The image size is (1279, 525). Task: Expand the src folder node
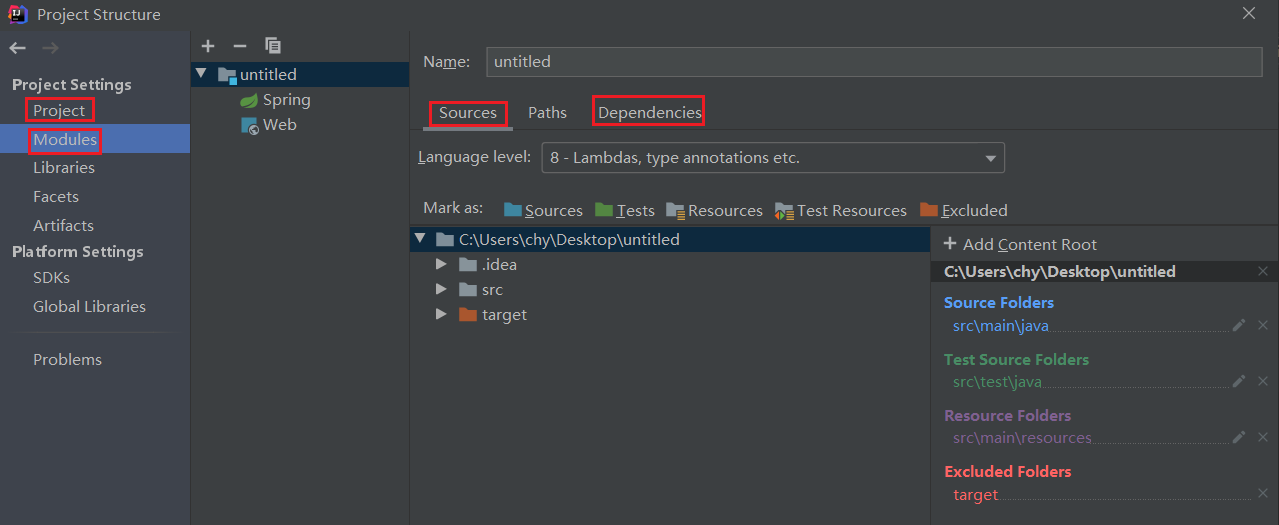point(441,289)
